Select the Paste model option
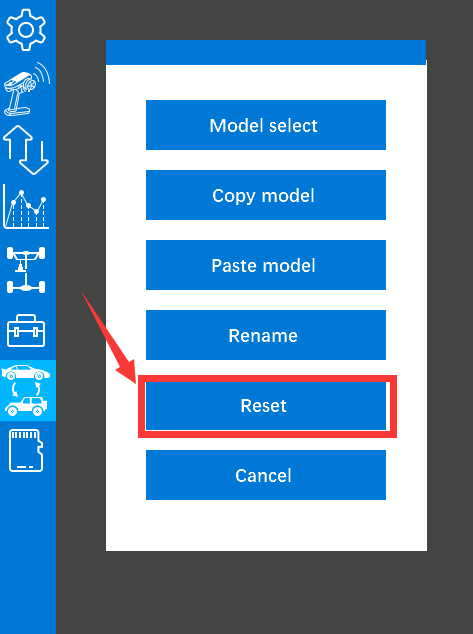The width and height of the screenshot is (473, 634). [x=266, y=265]
